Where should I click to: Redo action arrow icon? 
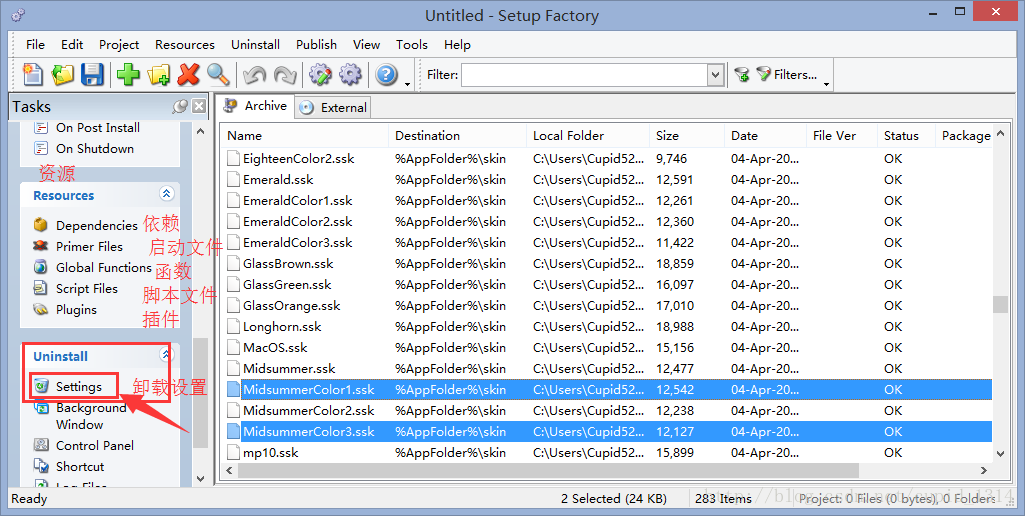tap(284, 75)
